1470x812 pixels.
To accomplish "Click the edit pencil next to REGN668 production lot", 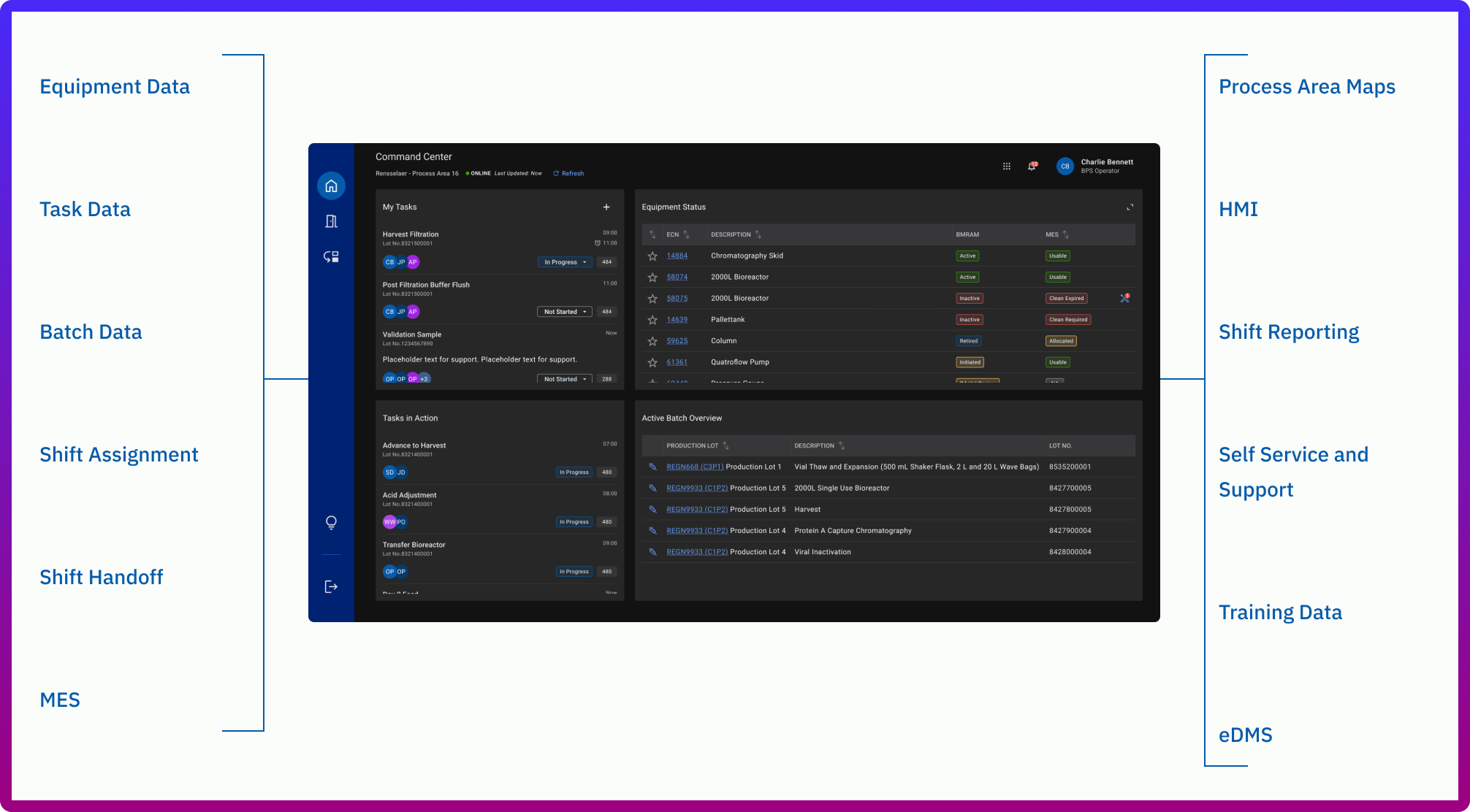I will coord(652,467).
